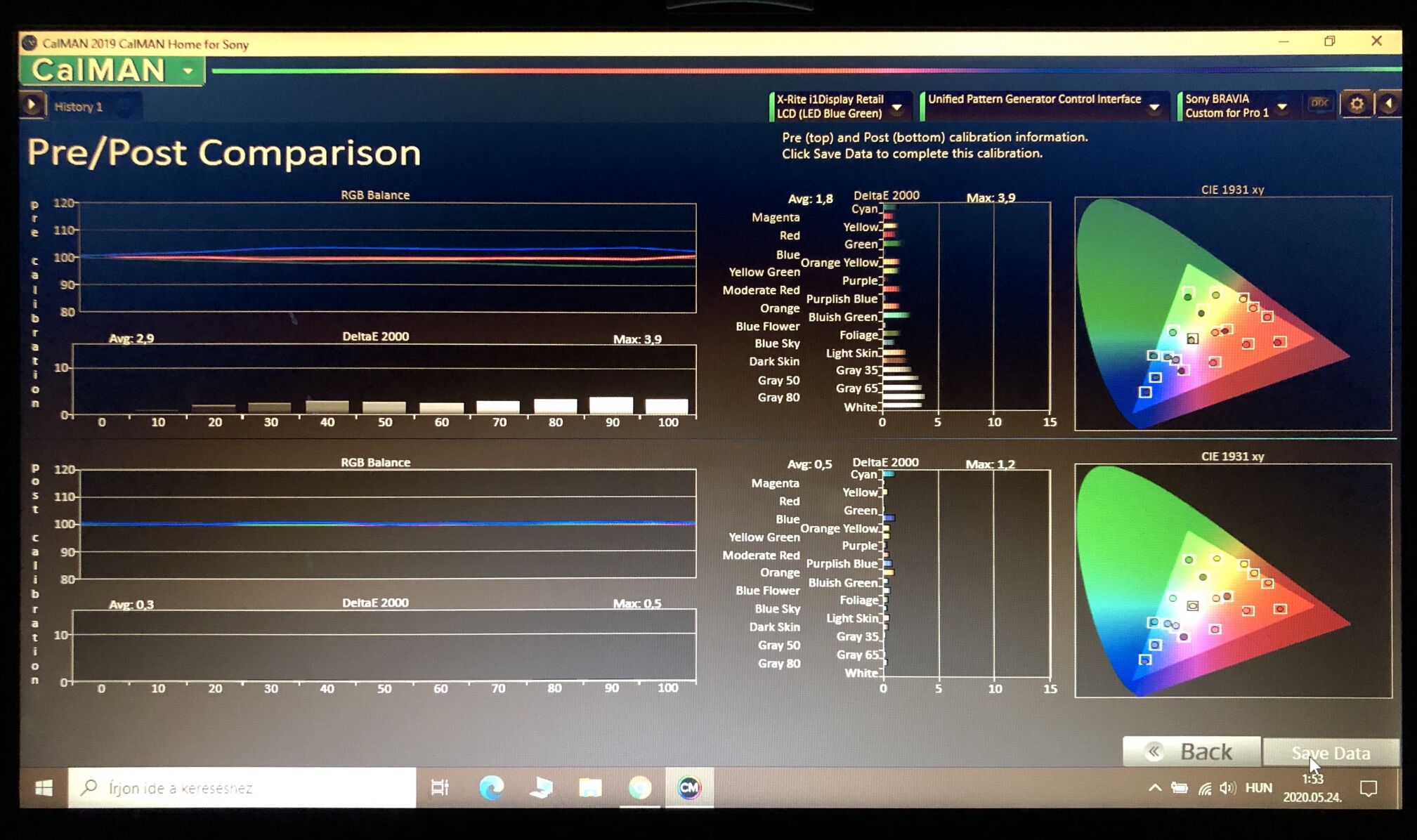Open the volume control tray icon
The width and height of the screenshot is (1417, 840).
(x=1227, y=788)
